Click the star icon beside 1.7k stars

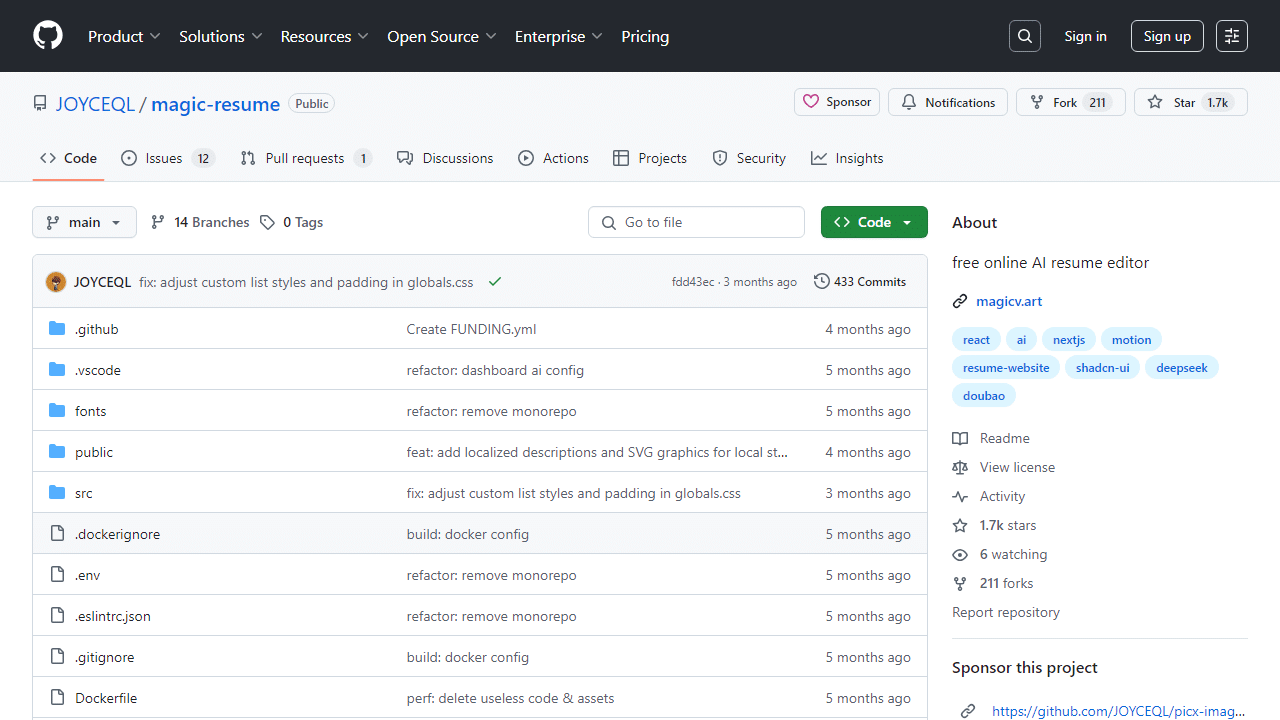click(960, 525)
